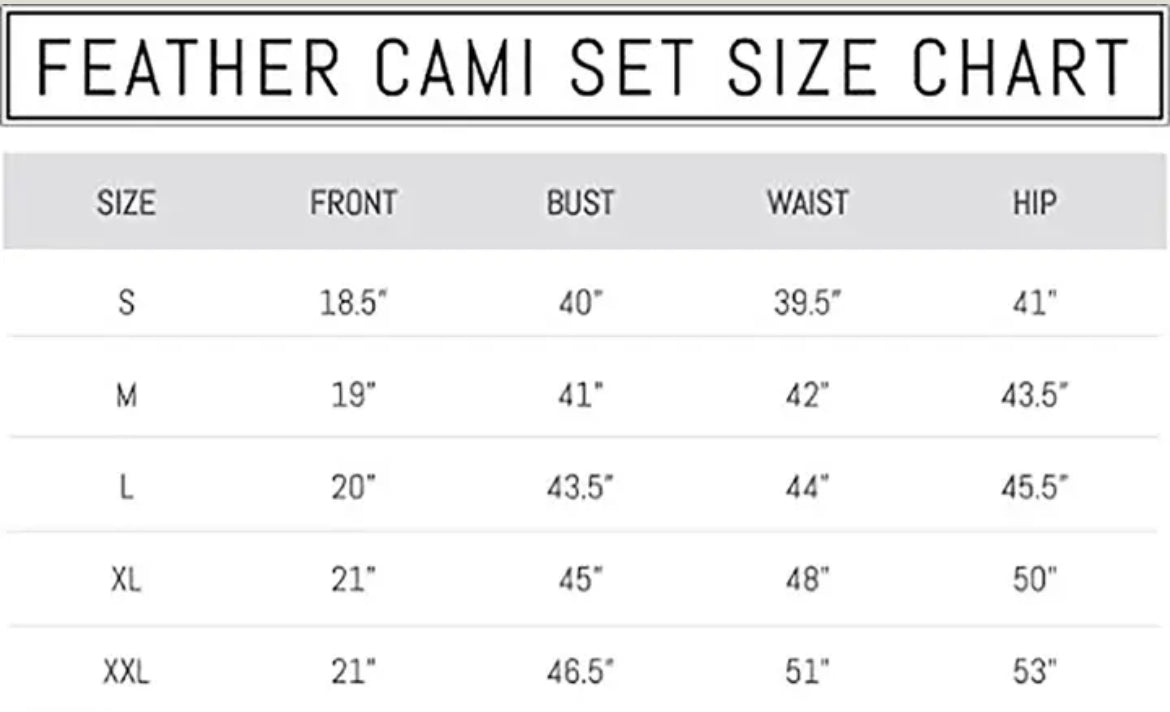
Task: Click the SIZE column header
Action: click(x=126, y=203)
